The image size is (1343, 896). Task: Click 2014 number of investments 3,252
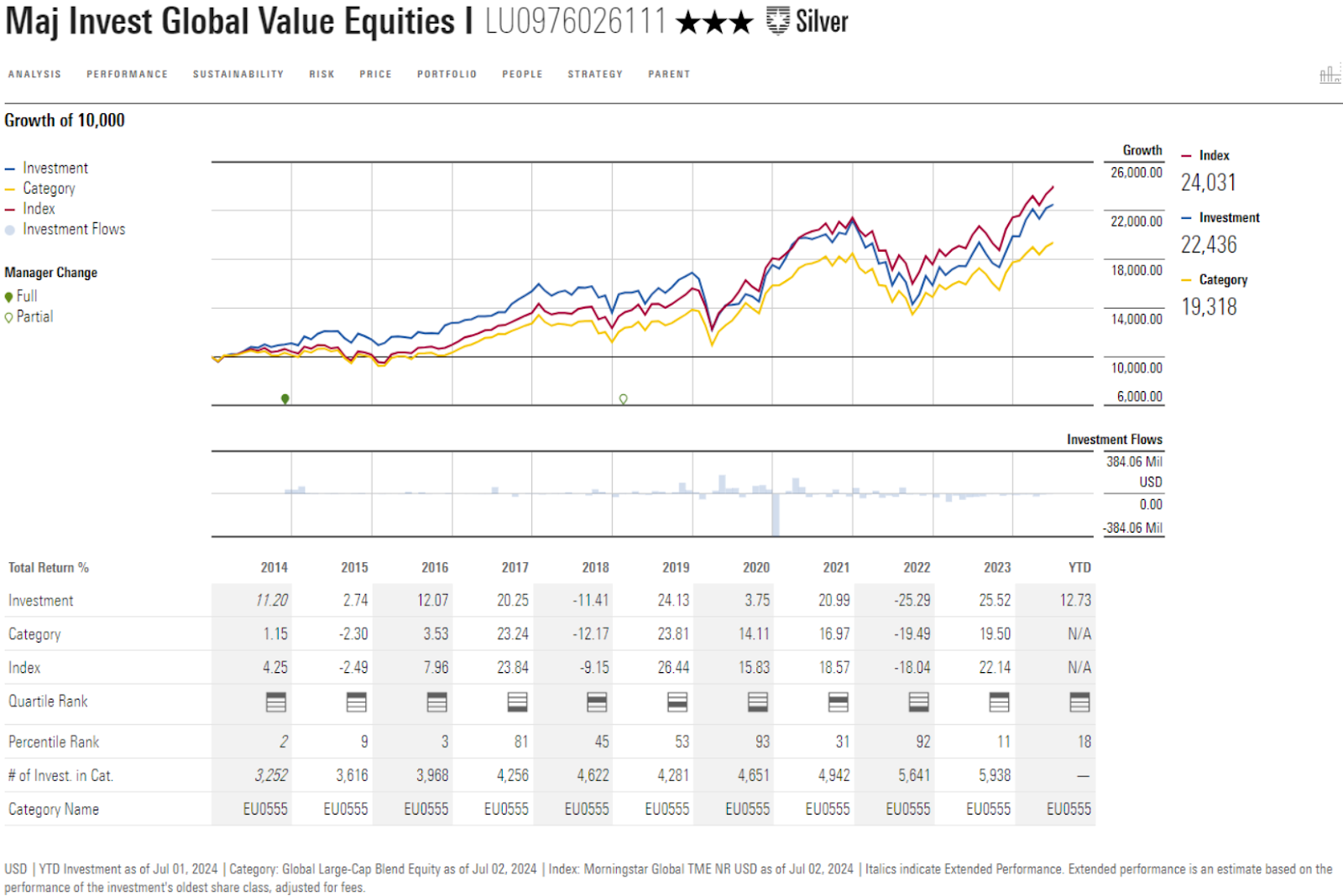tap(271, 776)
